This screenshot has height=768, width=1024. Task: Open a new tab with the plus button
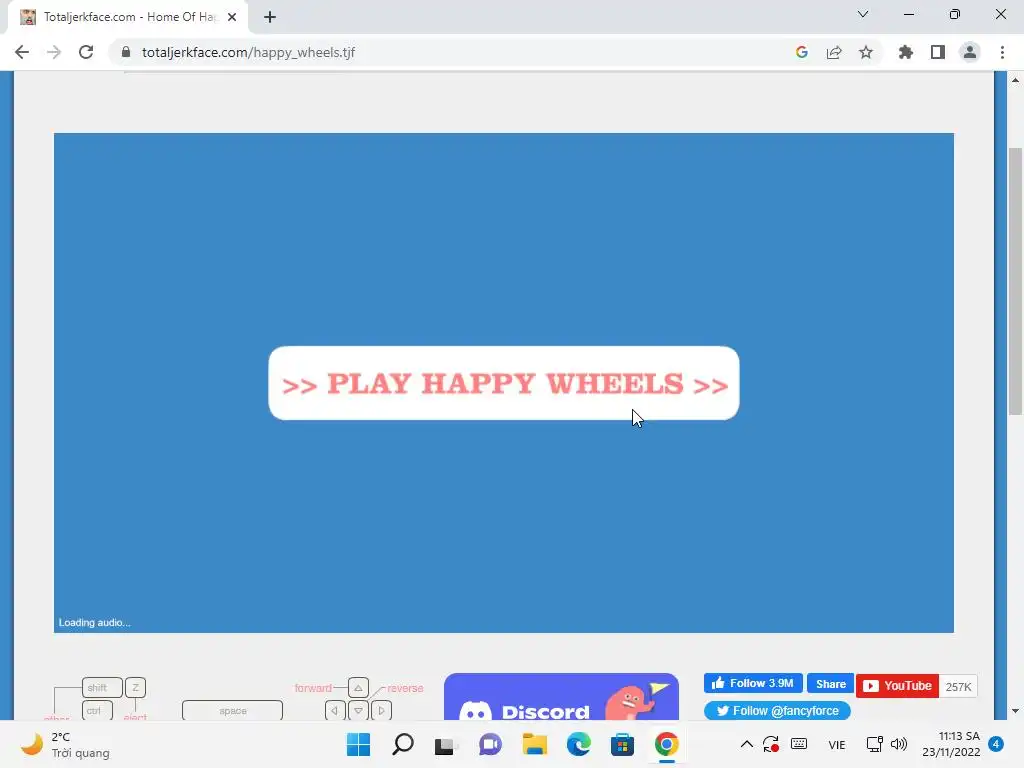(270, 17)
